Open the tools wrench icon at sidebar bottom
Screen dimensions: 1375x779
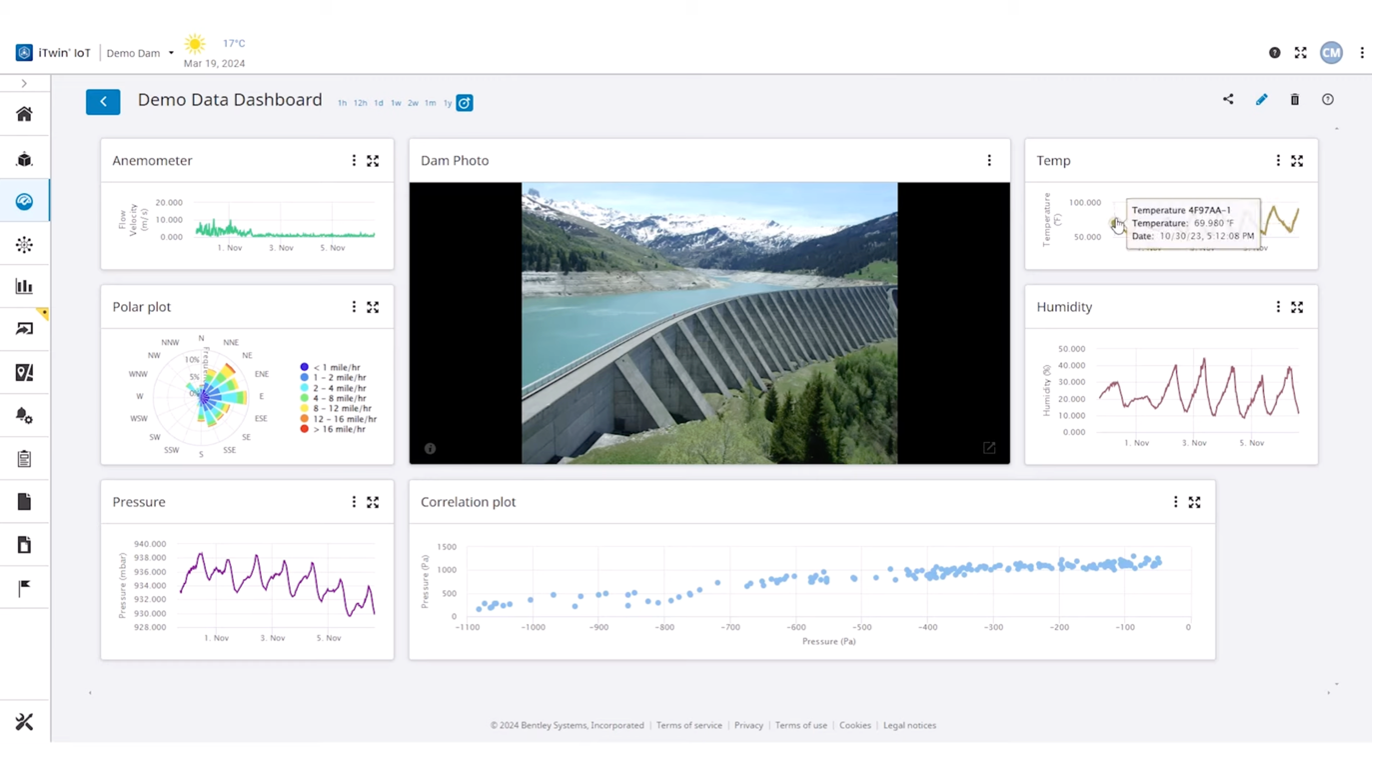tap(24, 722)
